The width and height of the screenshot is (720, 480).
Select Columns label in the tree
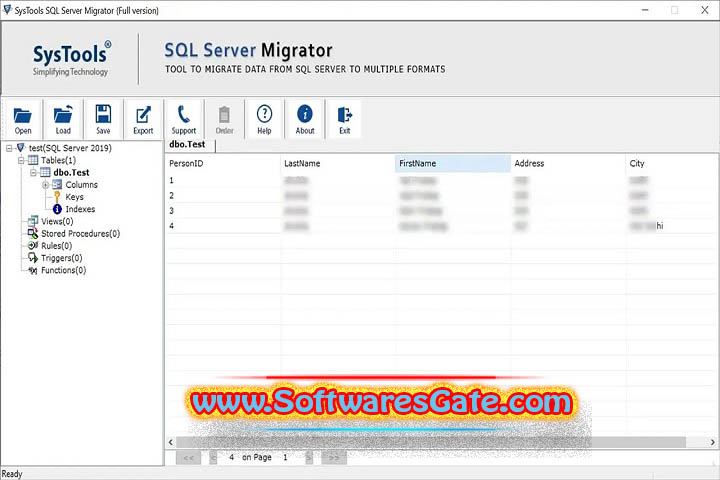pos(81,185)
